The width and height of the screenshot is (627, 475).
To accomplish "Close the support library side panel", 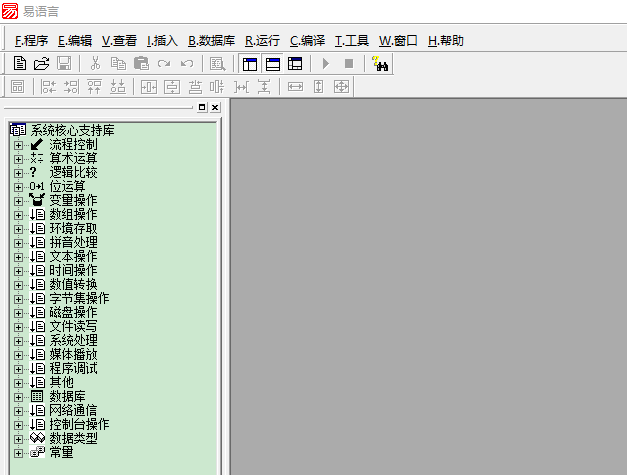I will (x=215, y=107).
